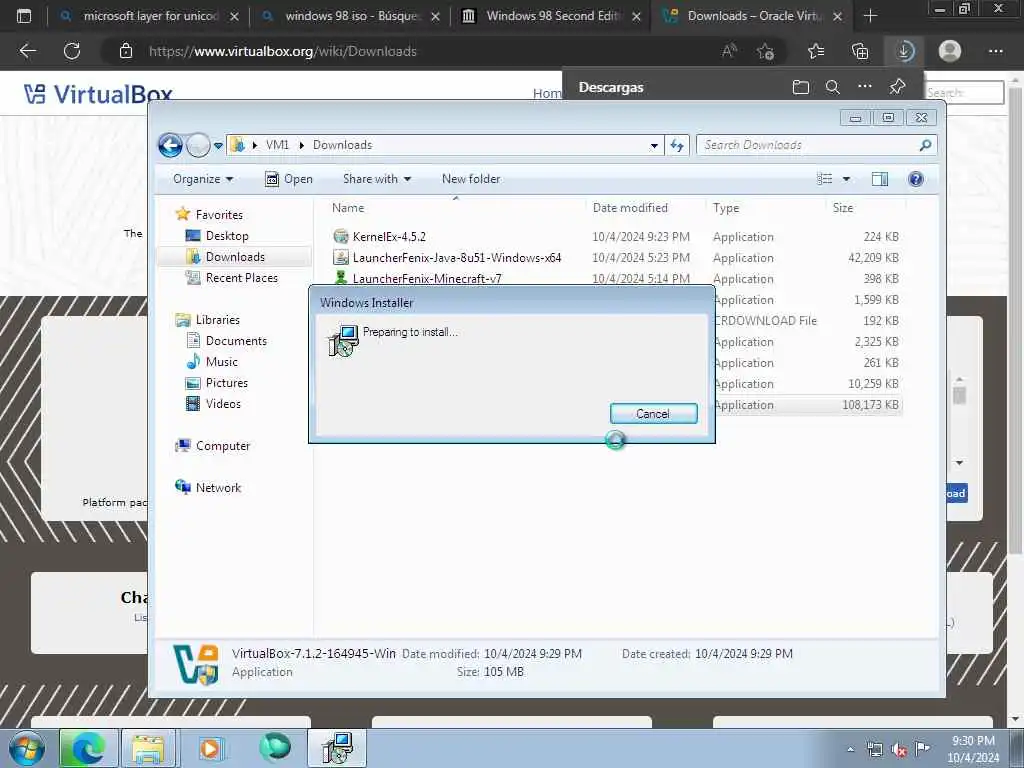Open Edge from the taskbar
The image size is (1024, 768).
point(89,748)
